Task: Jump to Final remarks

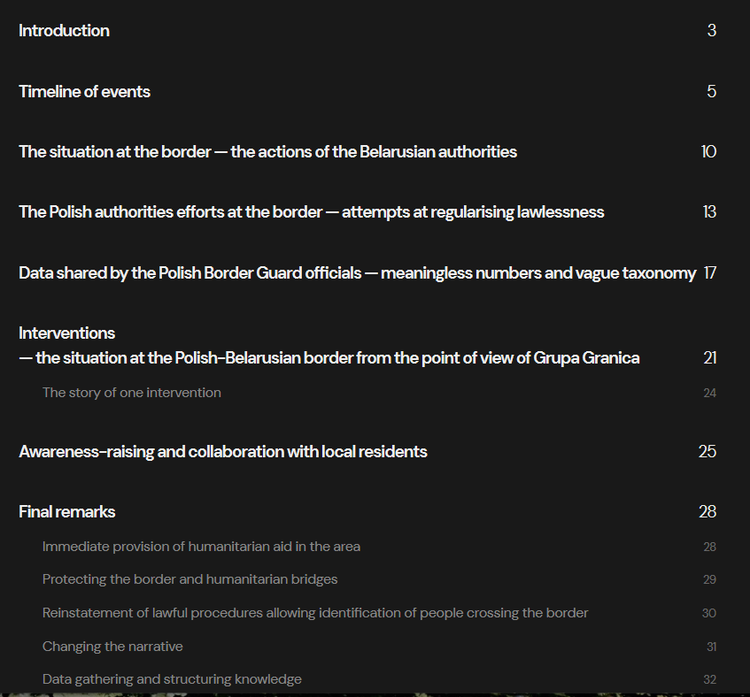Action: tap(67, 512)
